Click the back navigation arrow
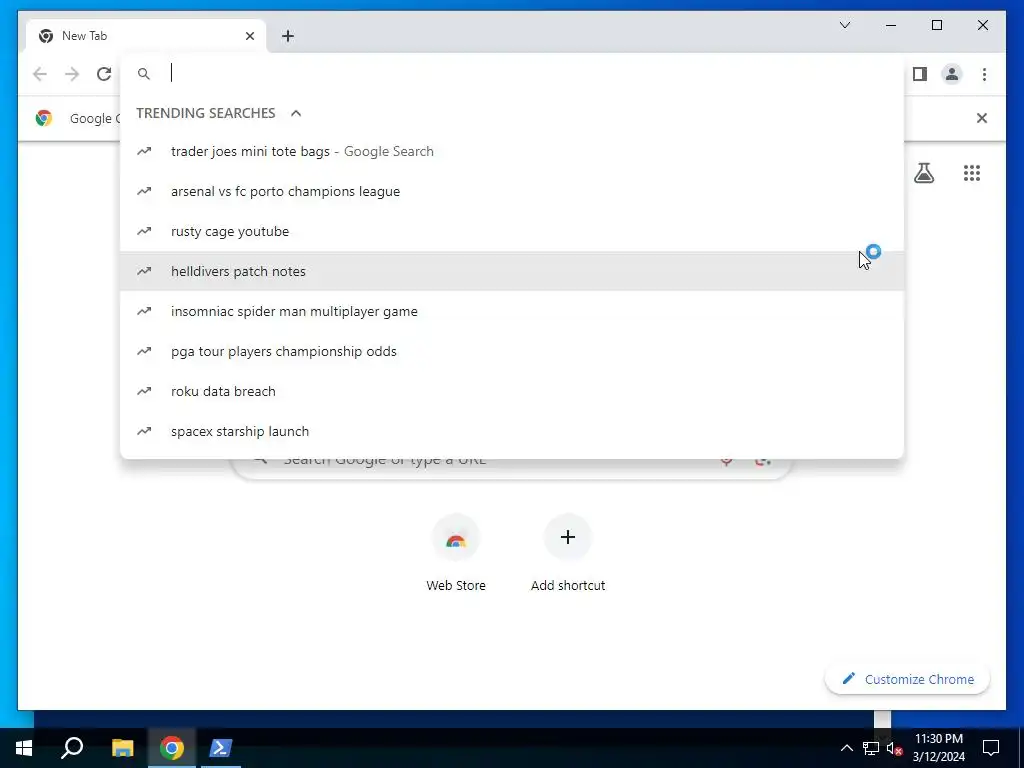Image resolution: width=1024 pixels, height=768 pixels. 40,74
